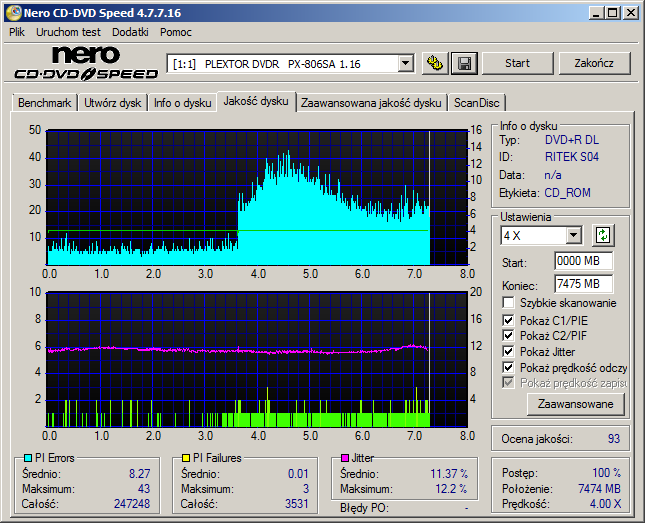Screen dimensions: 645x523
Task: Click the green refresh speed icon
Action: coord(603,235)
